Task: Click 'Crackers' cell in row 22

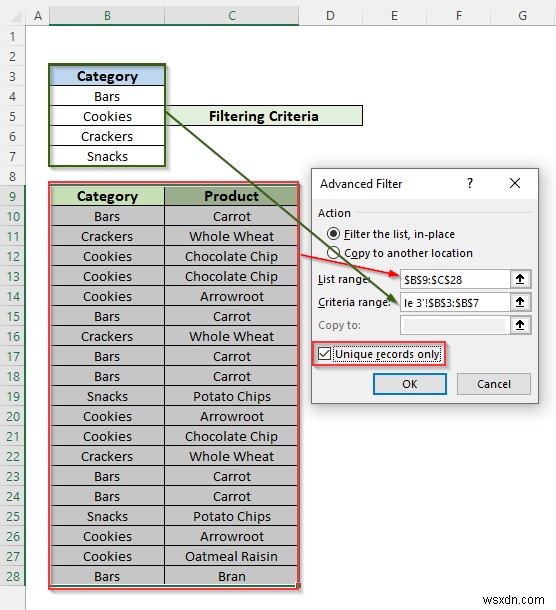Action: pos(107,456)
